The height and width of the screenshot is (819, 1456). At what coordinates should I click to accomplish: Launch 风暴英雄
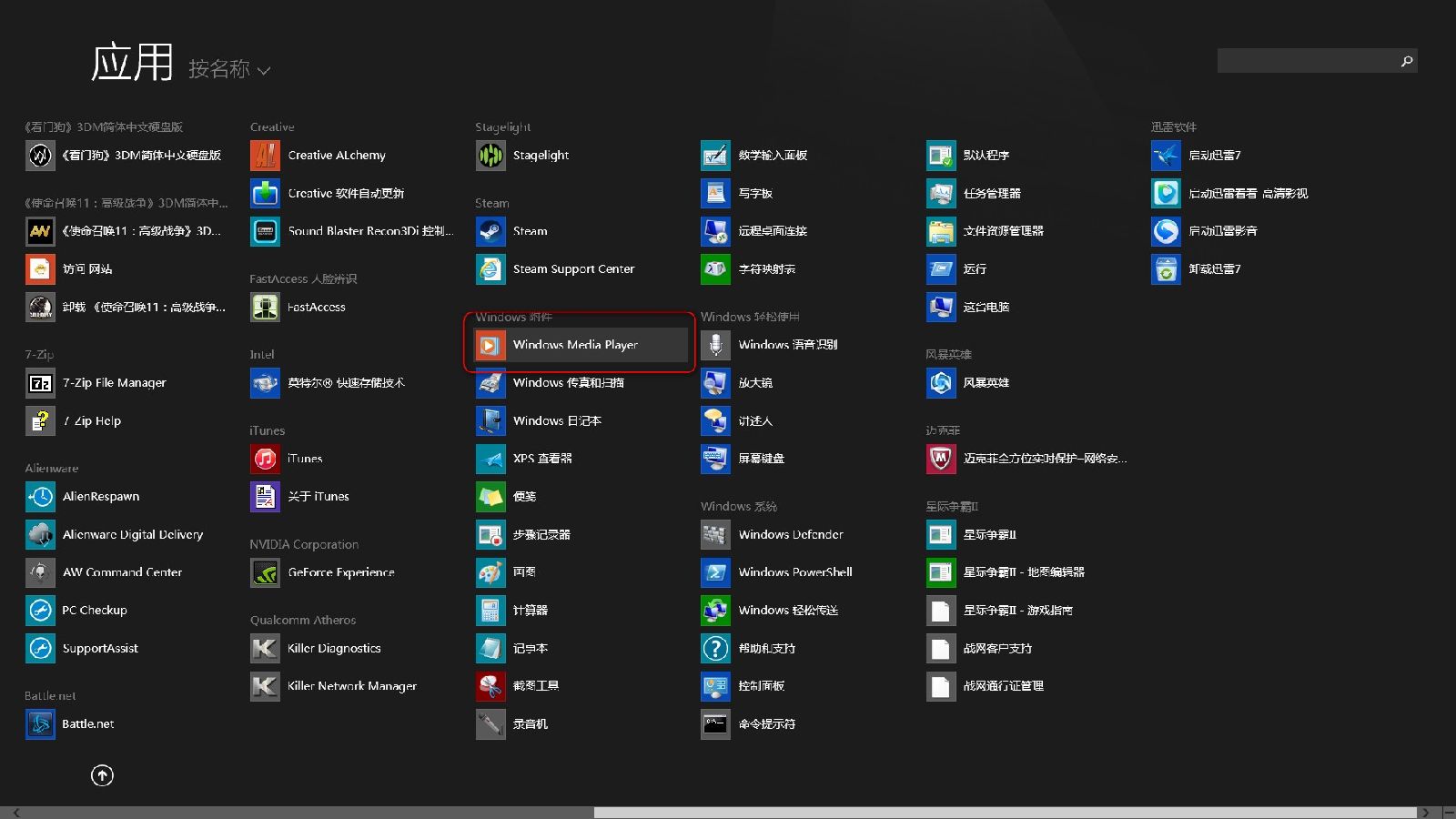coord(968,383)
